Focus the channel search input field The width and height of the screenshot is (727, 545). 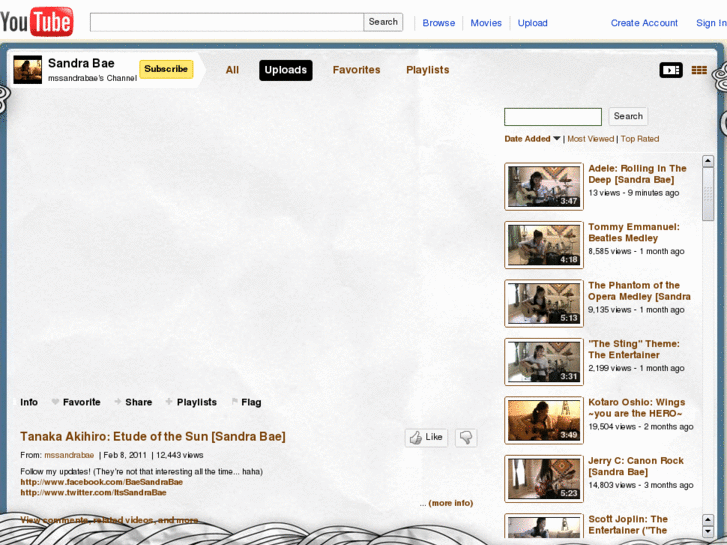click(552, 117)
